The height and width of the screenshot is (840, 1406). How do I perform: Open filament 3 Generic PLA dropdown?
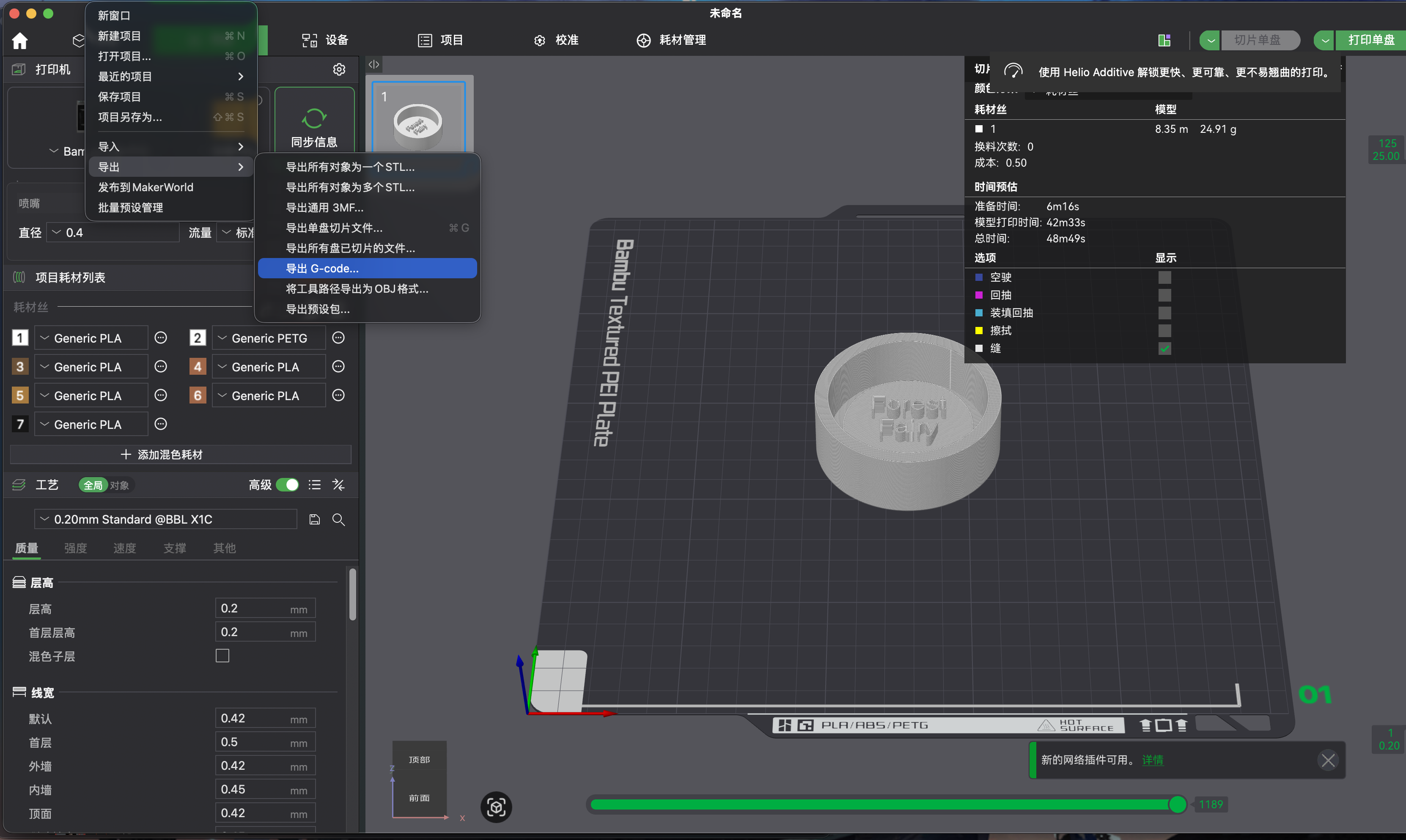coord(92,367)
